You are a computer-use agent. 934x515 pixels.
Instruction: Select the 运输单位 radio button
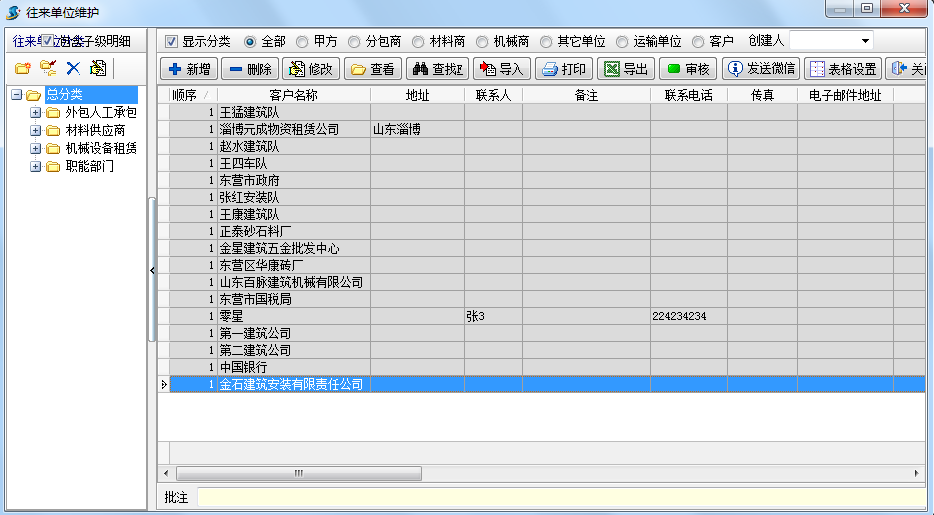coord(622,42)
